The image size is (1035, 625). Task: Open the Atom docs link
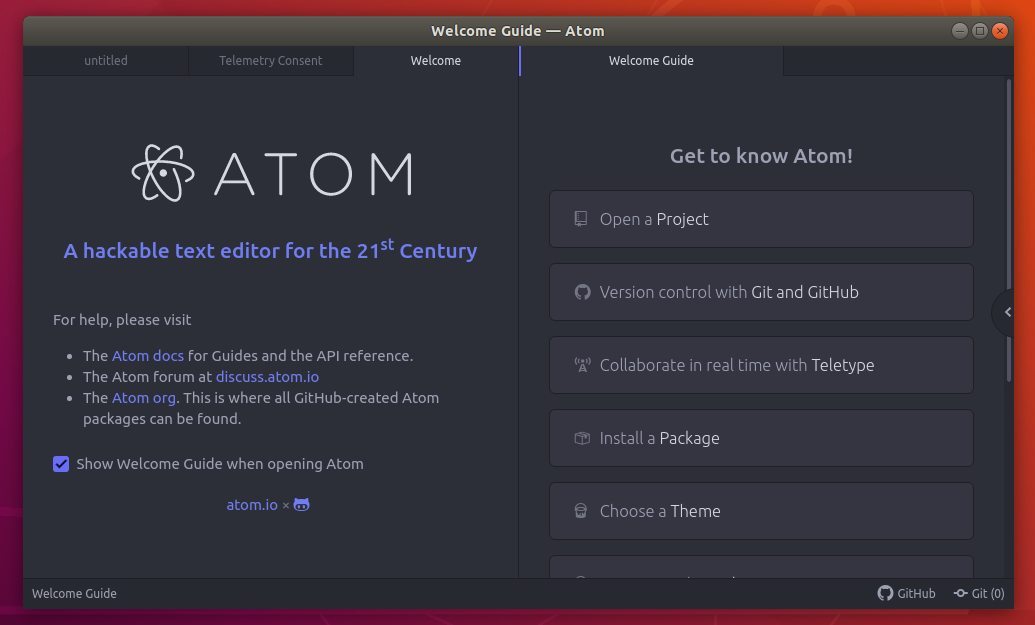(147, 355)
